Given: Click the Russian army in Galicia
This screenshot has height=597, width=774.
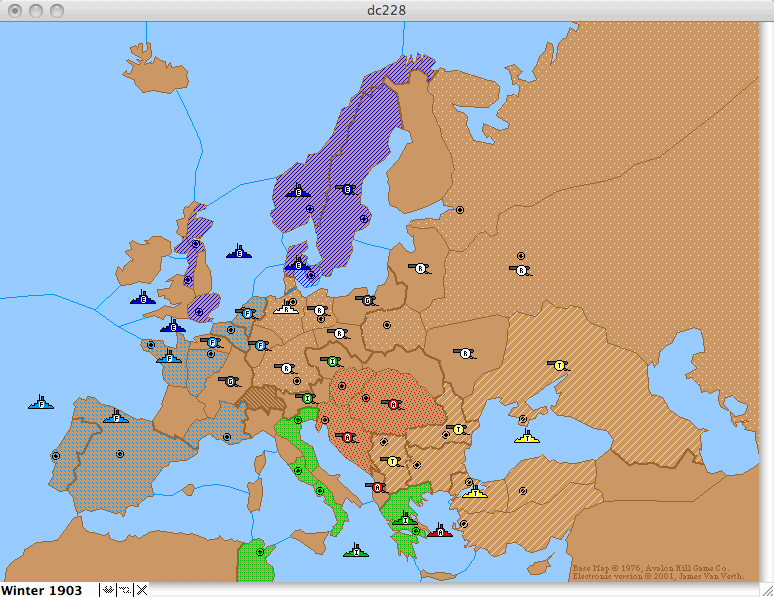Looking at the screenshot, I should click(465, 353).
